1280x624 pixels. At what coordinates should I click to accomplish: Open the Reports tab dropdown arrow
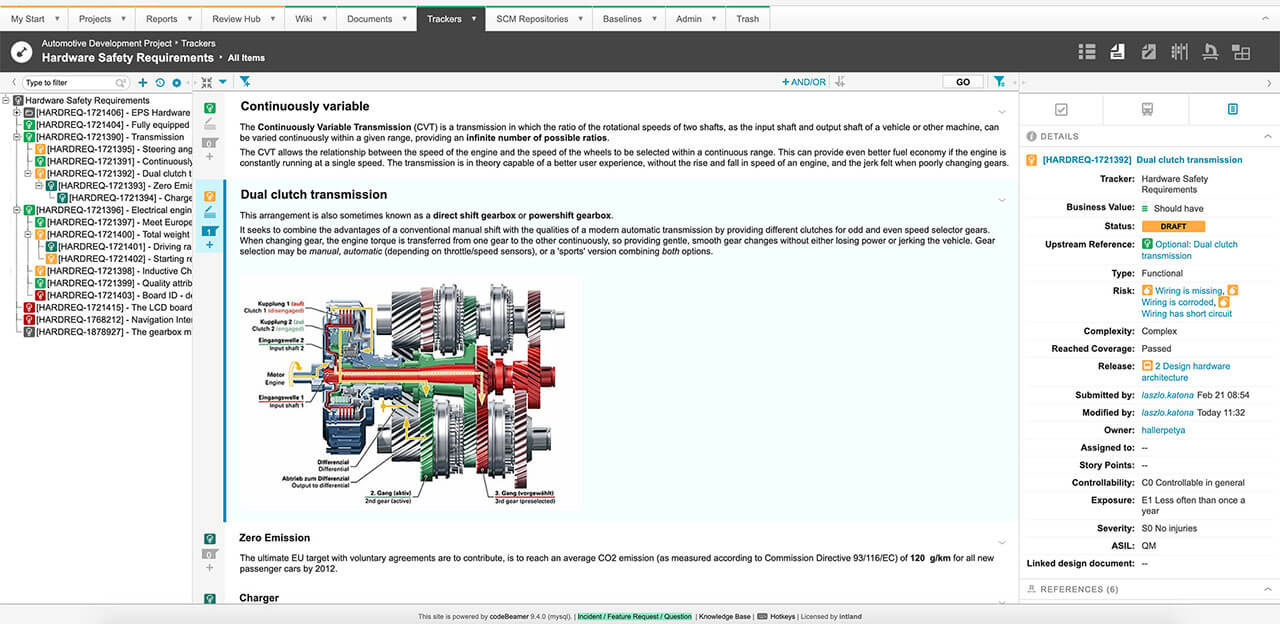[189, 19]
